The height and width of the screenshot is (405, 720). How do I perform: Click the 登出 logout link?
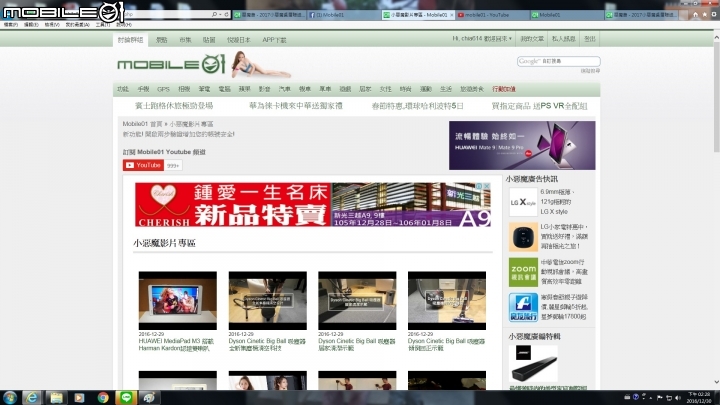(590, 39)
